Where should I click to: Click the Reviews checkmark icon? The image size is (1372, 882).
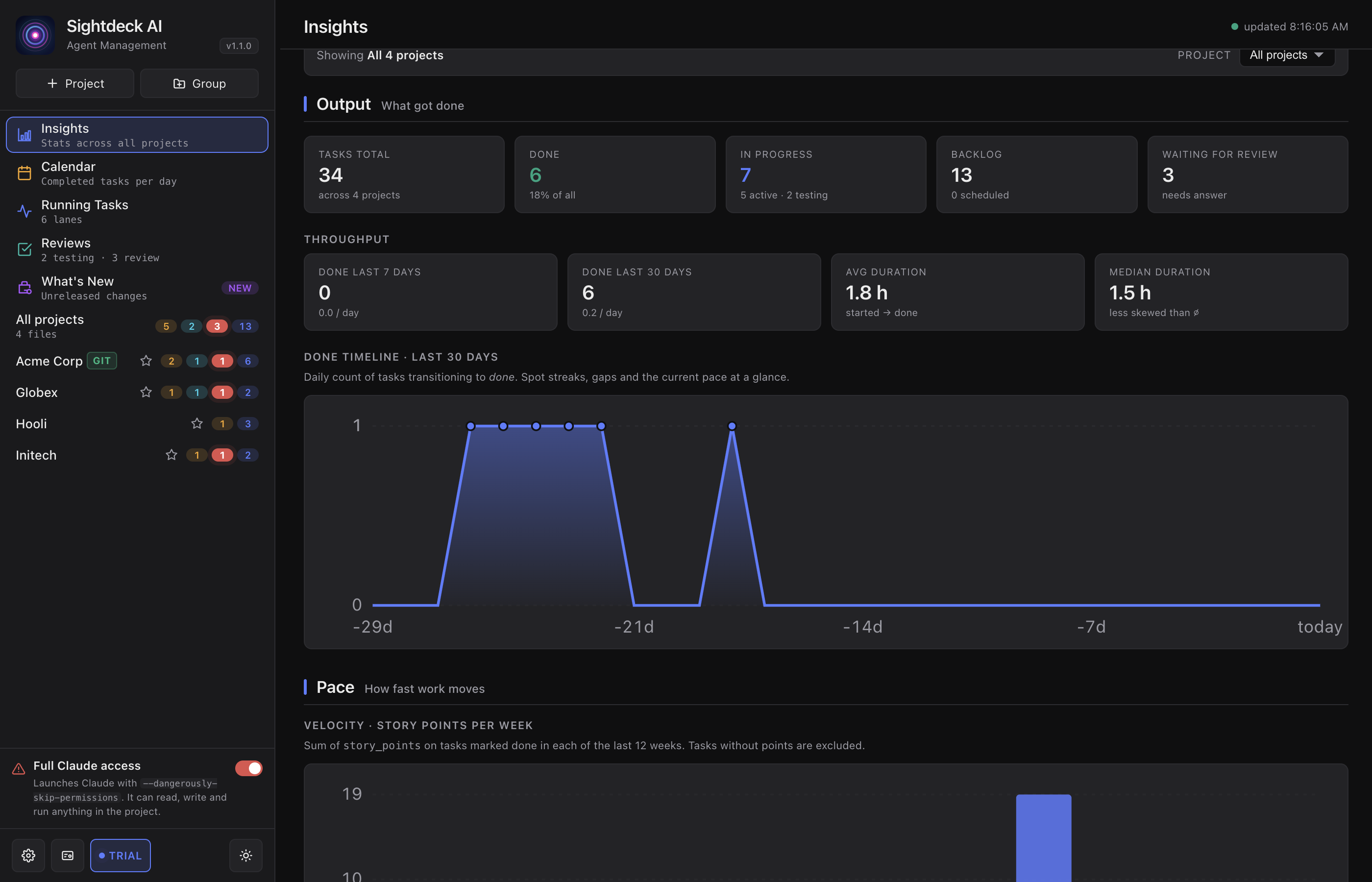pos(24,250)
